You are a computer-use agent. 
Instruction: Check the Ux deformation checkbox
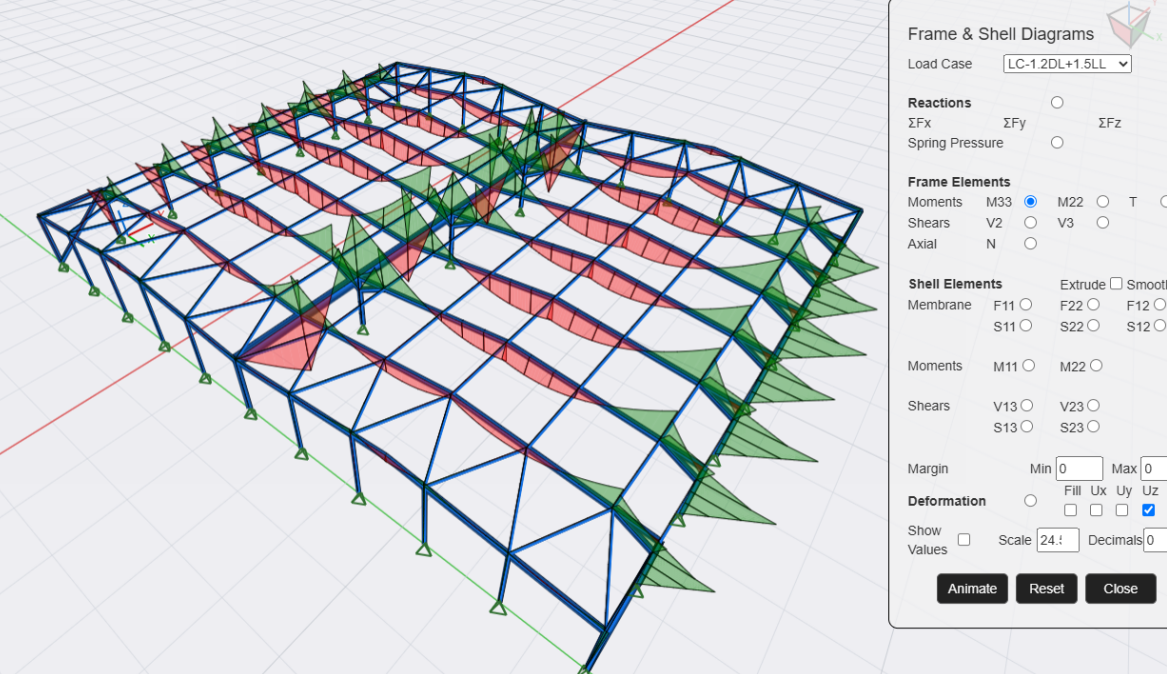click(x=1096, y=510)
